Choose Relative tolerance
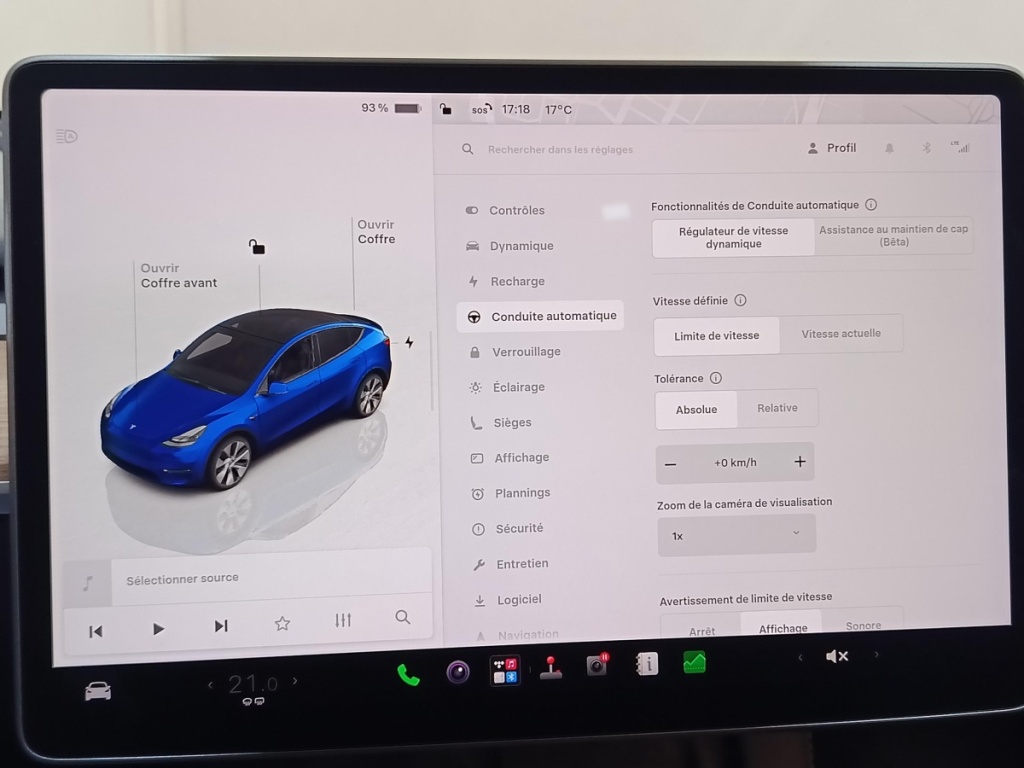The height and width of the screenshot is (768, 1024). point(777,408)
